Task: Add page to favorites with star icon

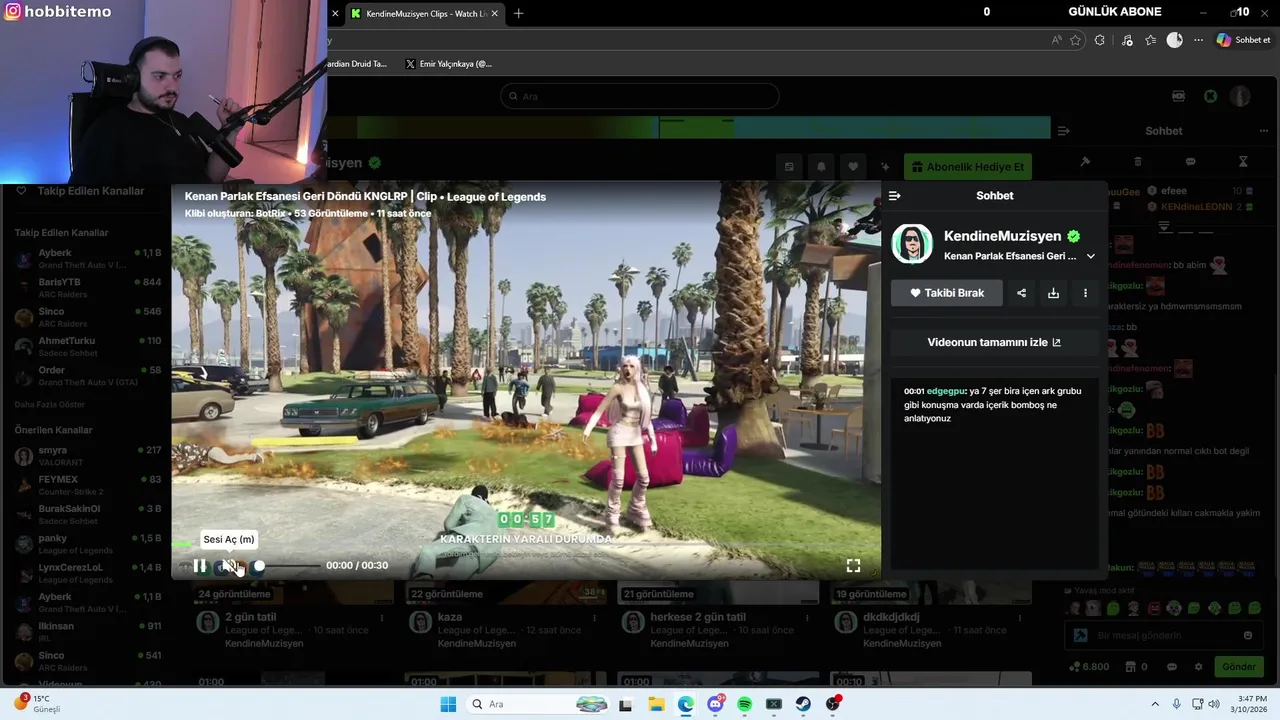Action: [1076, 40]
